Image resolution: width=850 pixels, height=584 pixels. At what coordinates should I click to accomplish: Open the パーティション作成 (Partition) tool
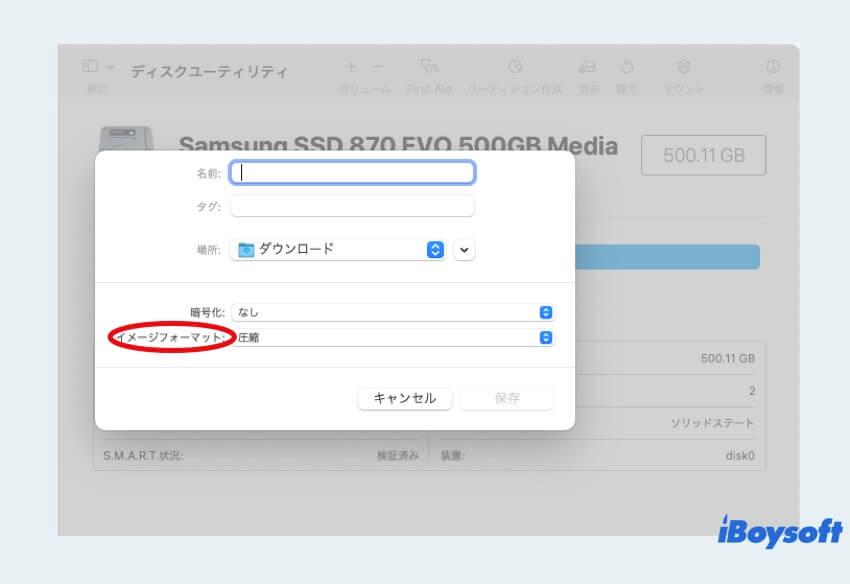click(x=516, y=67)
